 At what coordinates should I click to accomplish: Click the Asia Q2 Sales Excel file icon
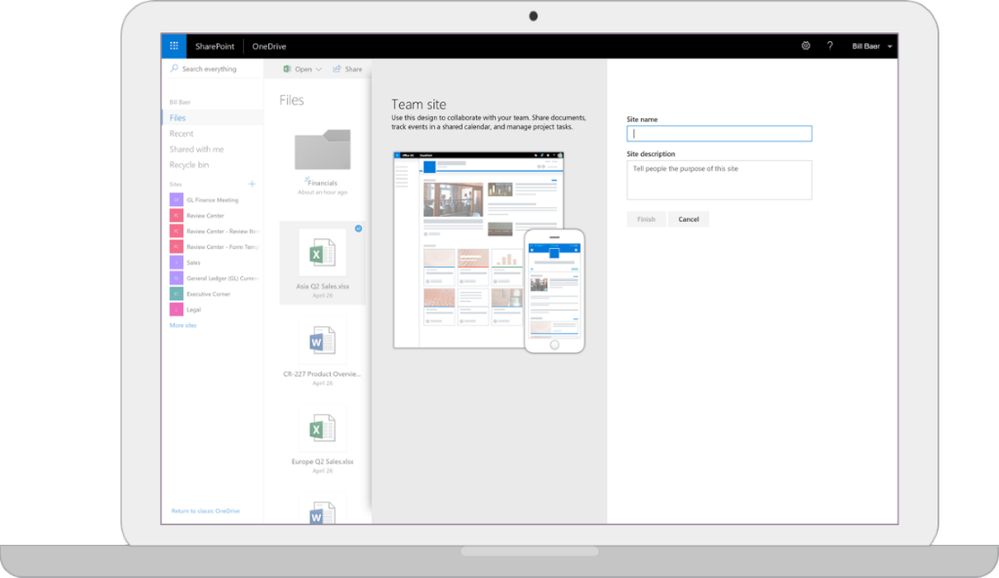(x=322, y=253)
